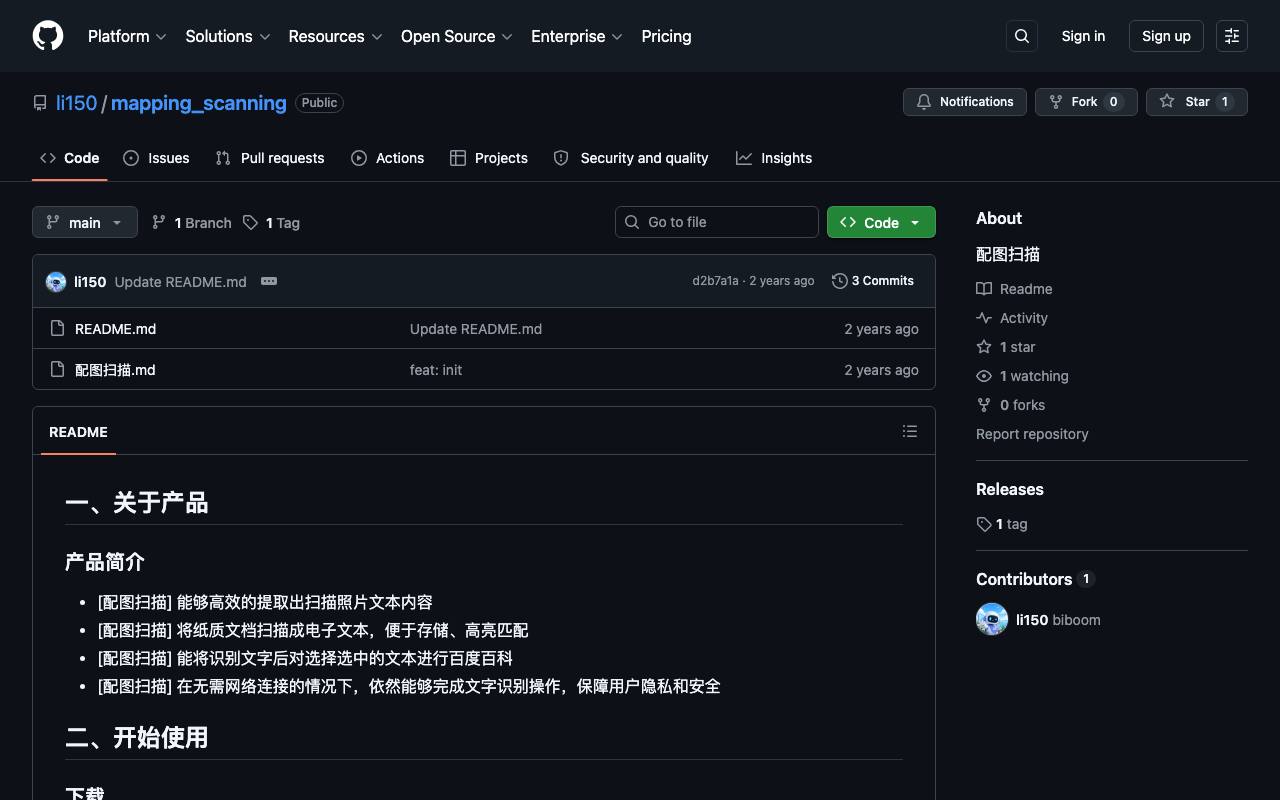Click the history clock icon beside Commits
The width and height of the screenshot is (1280, 800).
(840, 281)
